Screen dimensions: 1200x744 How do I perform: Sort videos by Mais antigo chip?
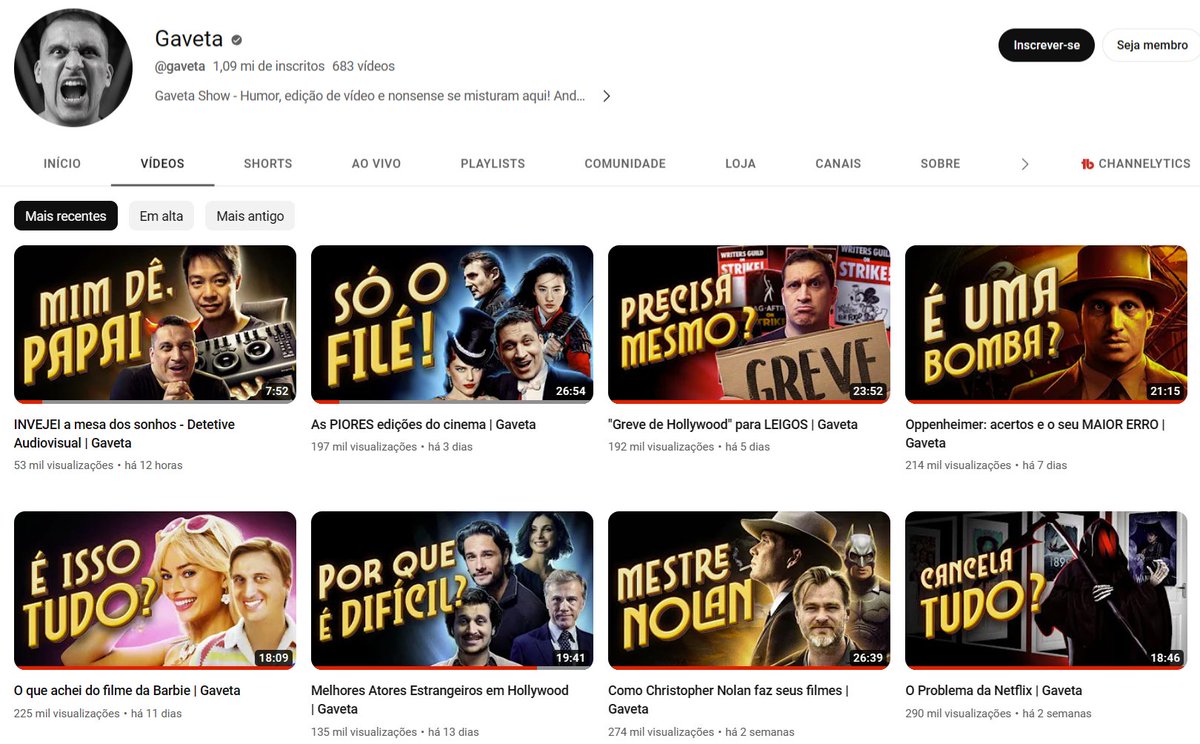tap(250, 216)
